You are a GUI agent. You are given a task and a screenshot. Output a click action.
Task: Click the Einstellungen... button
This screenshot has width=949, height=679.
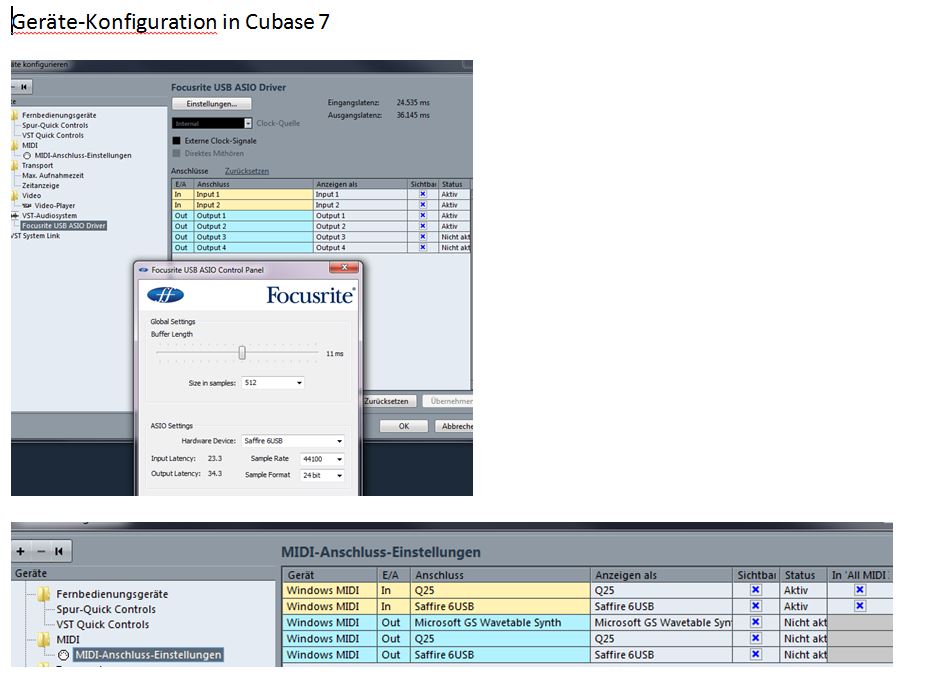211,104
